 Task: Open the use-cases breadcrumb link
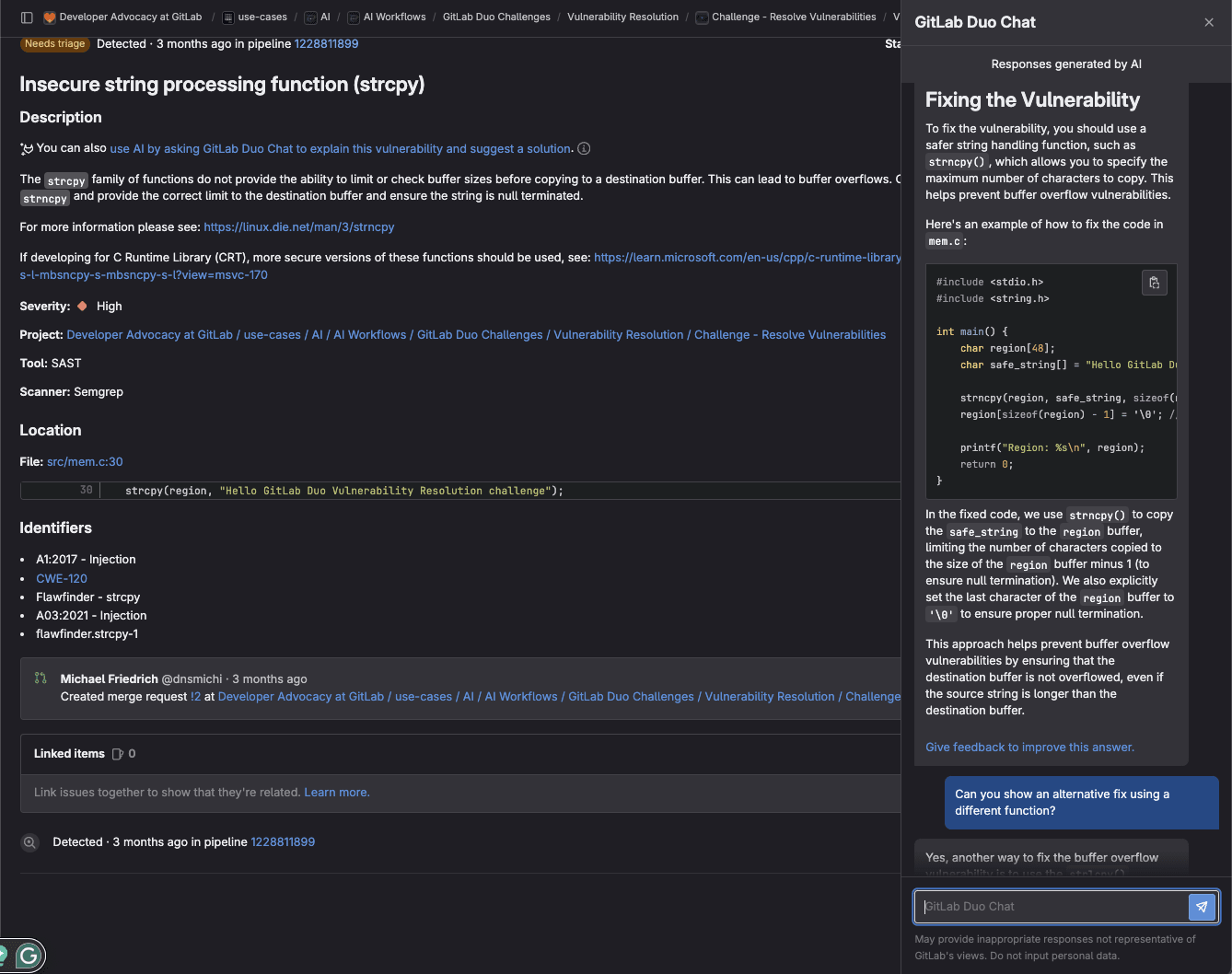[262, 17]
